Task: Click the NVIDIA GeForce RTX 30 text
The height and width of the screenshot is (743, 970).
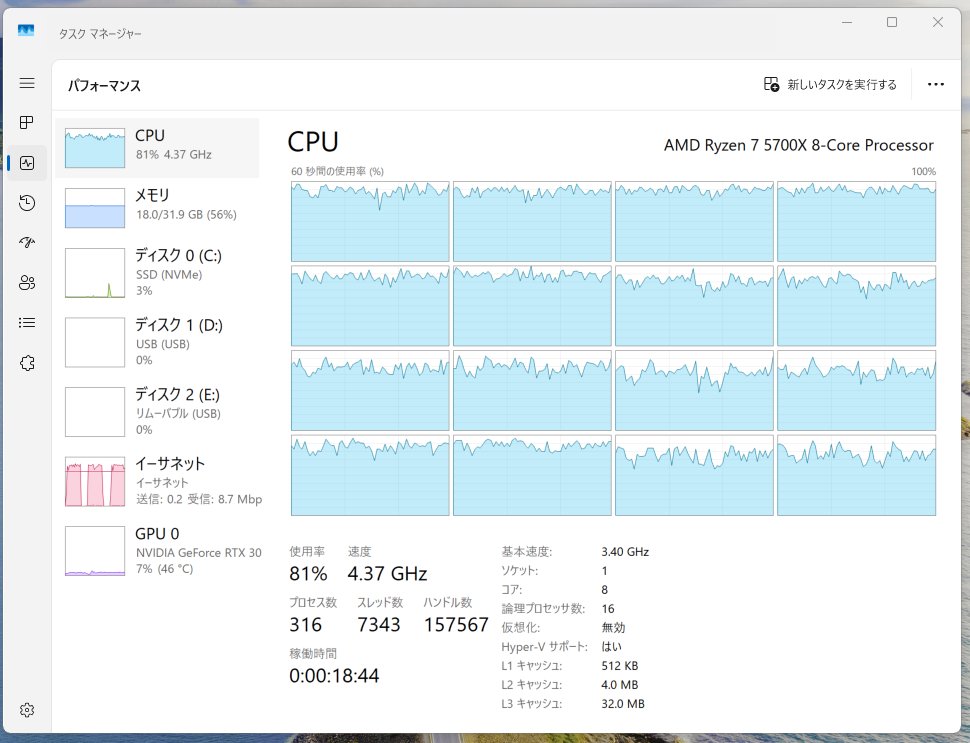Action: click(x=199, y=553)
